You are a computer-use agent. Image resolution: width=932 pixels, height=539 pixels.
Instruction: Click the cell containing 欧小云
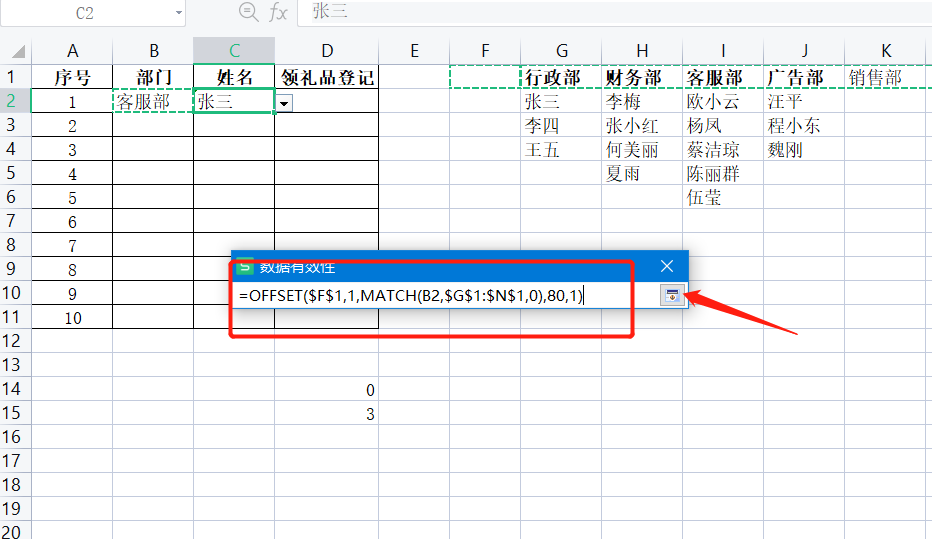(x=723, y=102)
